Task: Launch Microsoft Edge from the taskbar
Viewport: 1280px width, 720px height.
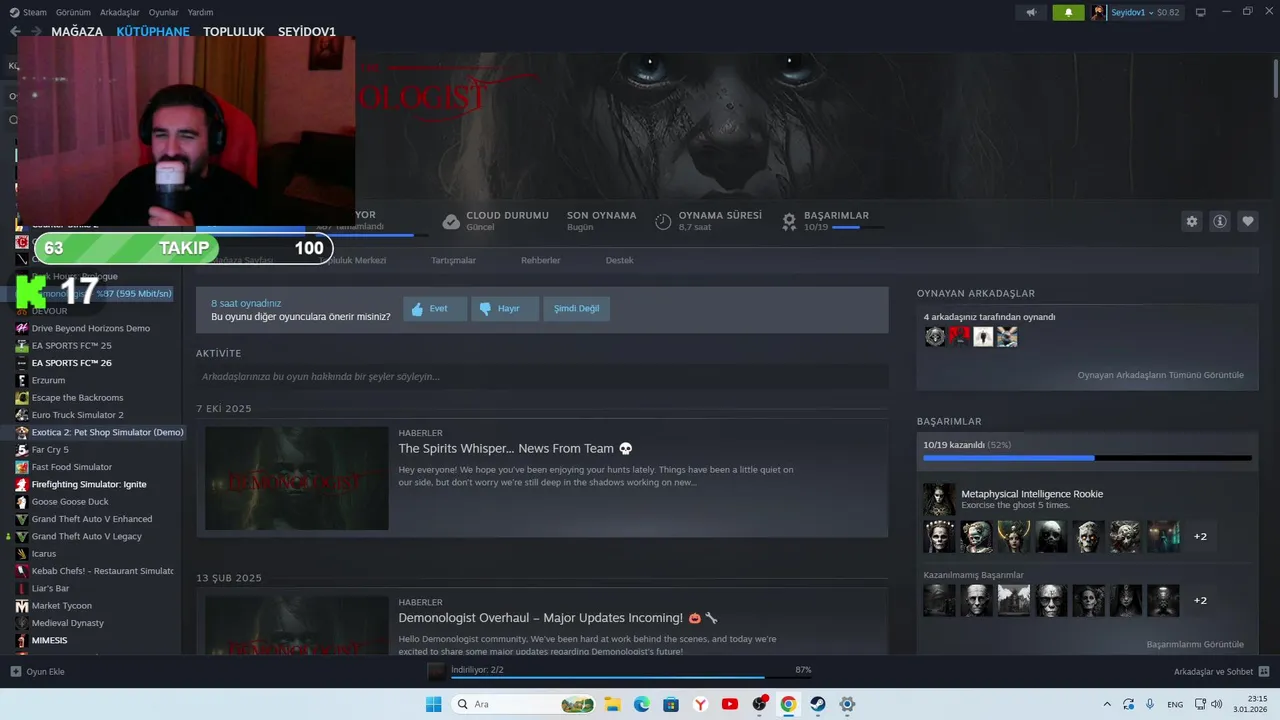Action: pos(641,704)
